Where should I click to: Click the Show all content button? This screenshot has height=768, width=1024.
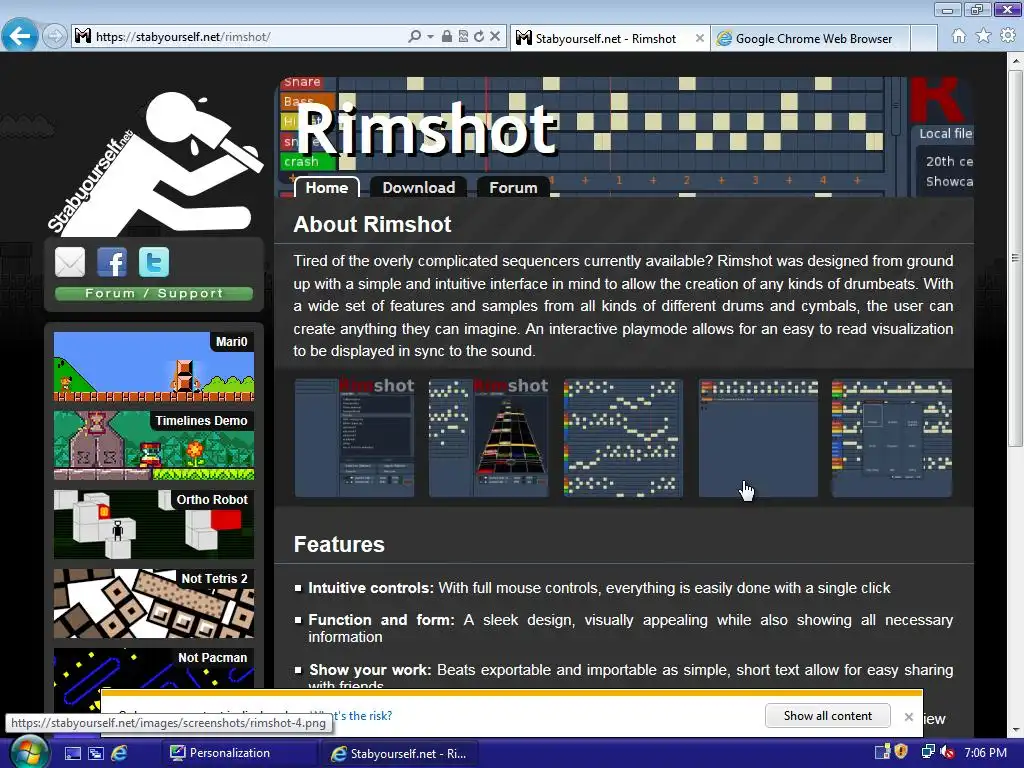coord(827,716)
